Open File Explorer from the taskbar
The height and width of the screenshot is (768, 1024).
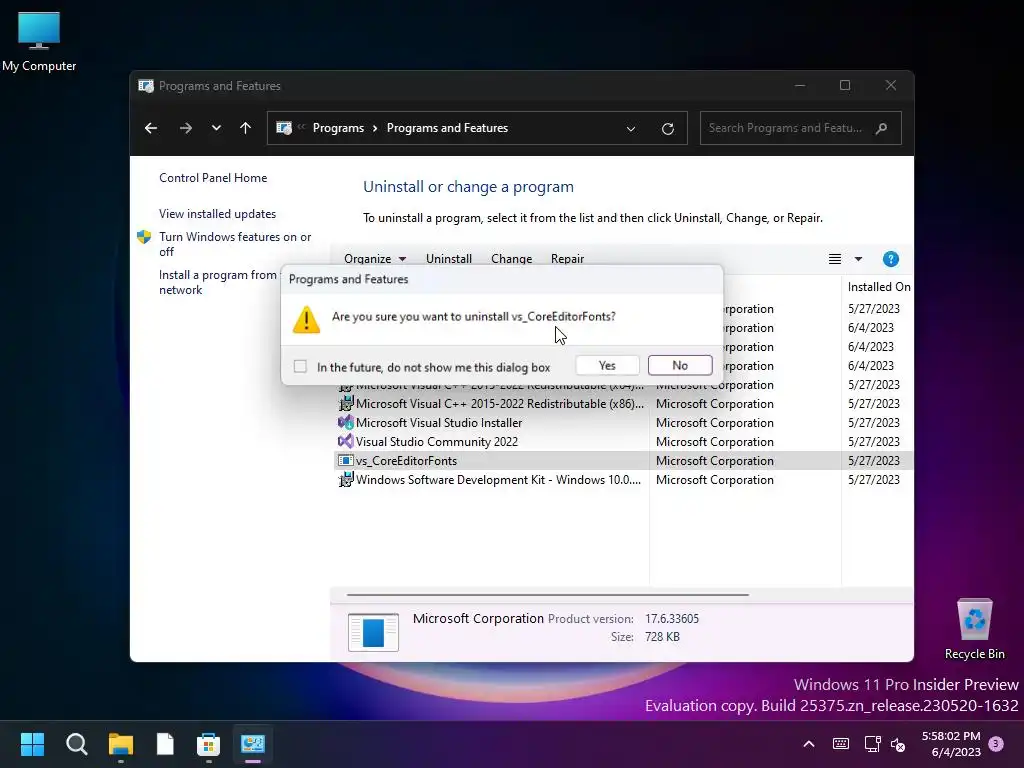tap(121, 744)
